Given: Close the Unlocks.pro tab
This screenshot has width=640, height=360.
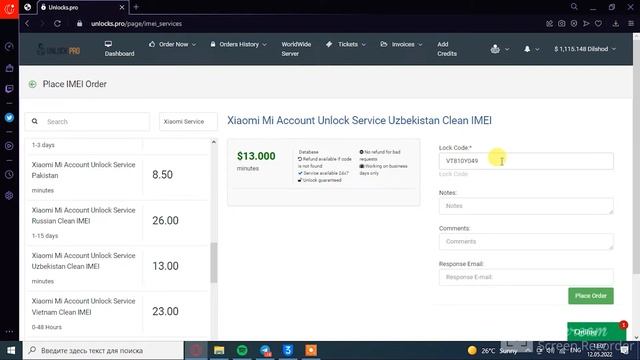Looking at the screenshot, I should (x=122, y=7).
